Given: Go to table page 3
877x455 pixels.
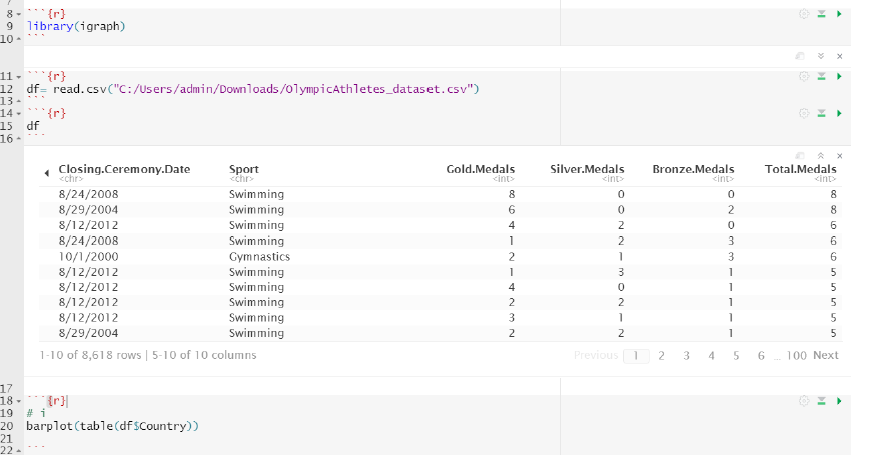Looking at the screenshot, I should click(x=686, y=356).
